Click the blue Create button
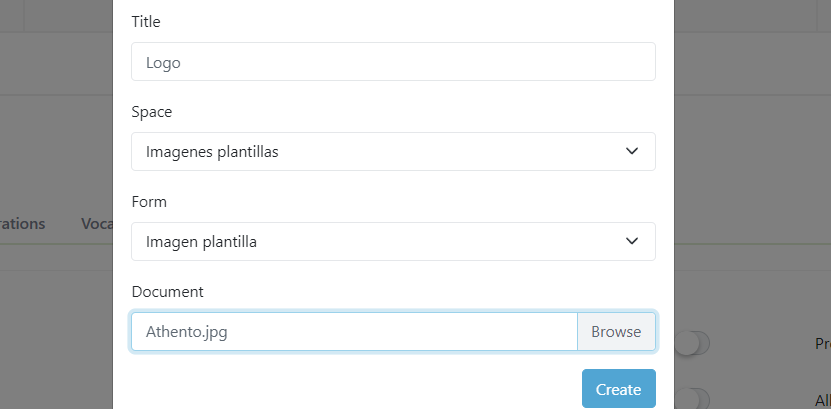This screenshot has width=831, height=409. [x=618, y=389]
